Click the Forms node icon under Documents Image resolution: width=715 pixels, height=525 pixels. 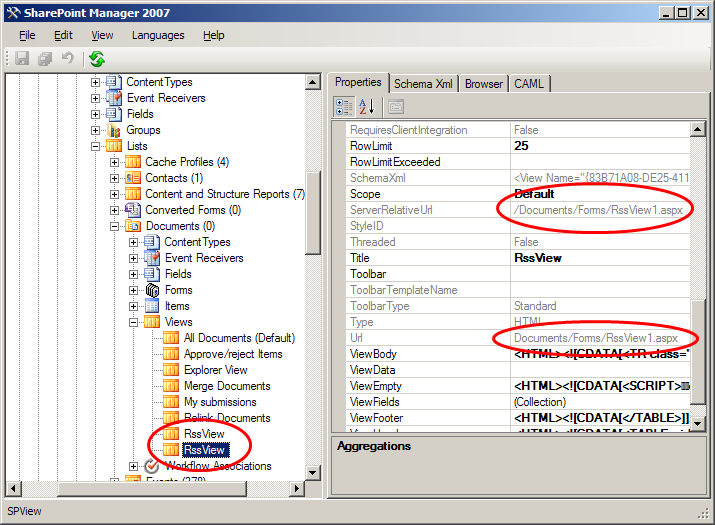pyautogui.click(x=152, y=290)
